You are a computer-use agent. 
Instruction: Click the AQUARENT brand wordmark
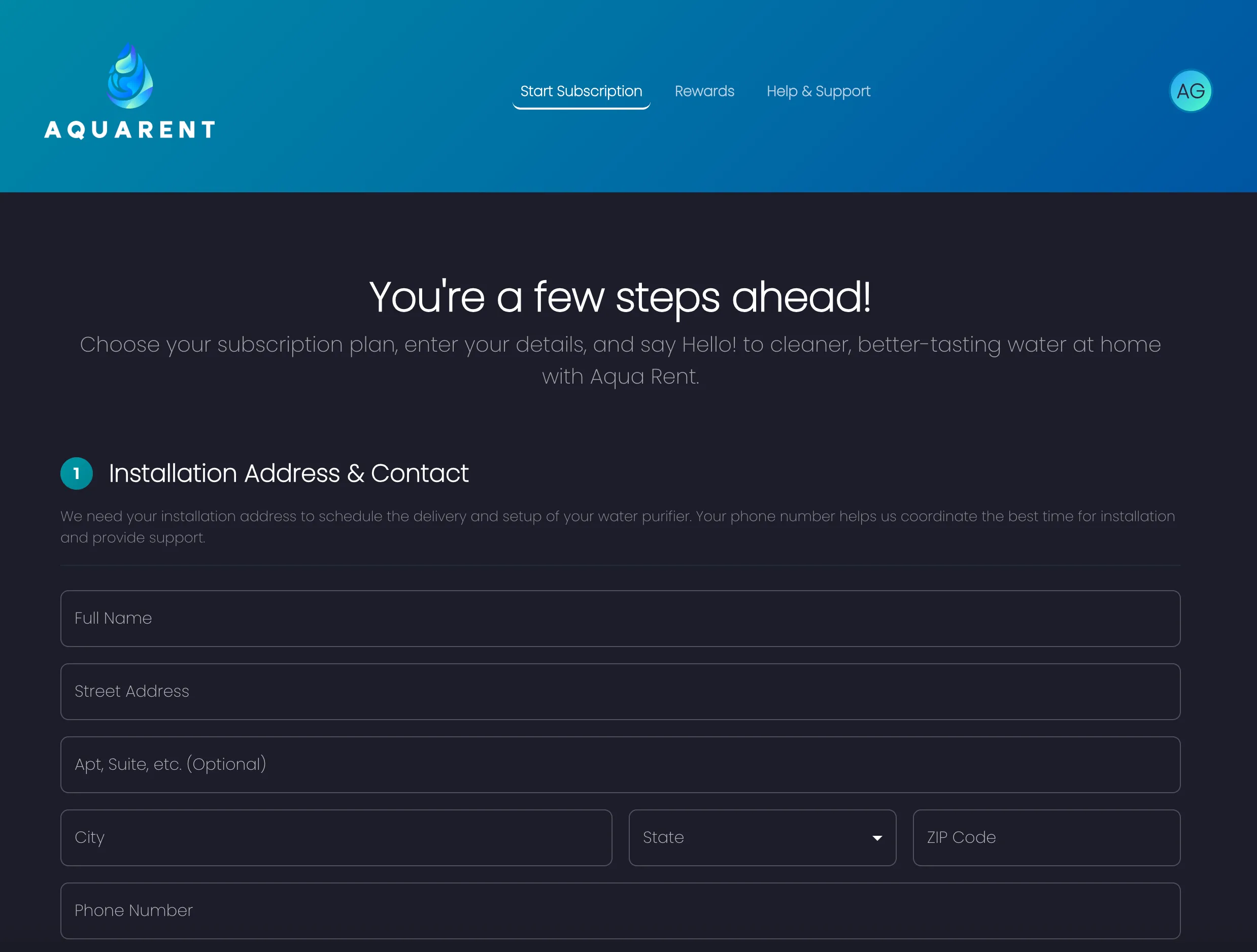point(130,129)
